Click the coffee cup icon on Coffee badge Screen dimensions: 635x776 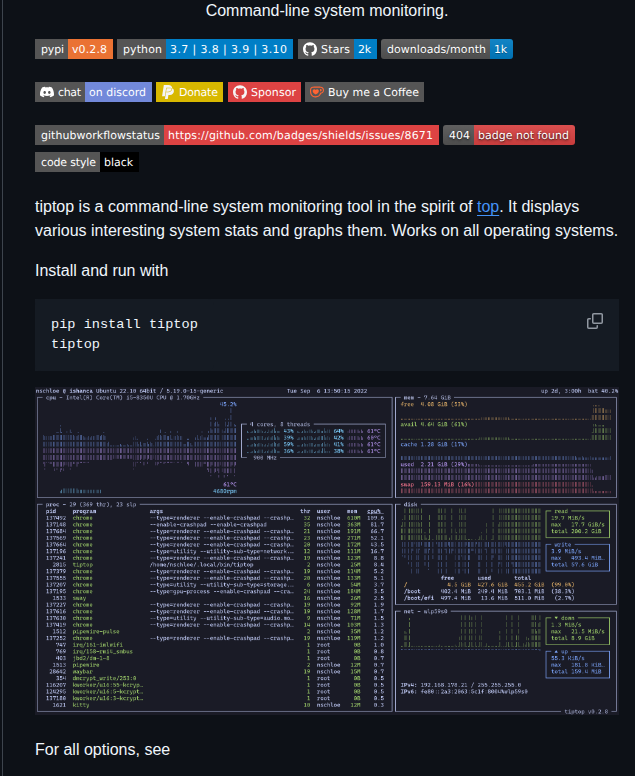pos(317,92)
